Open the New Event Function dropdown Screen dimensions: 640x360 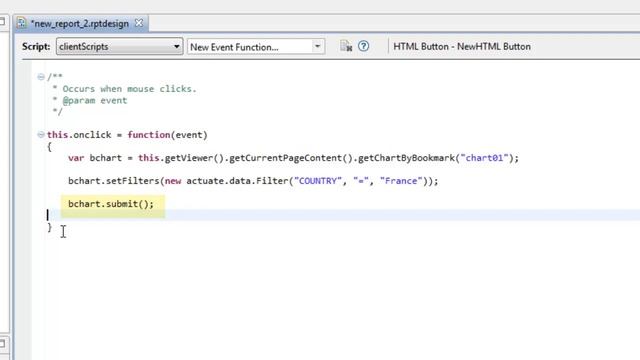click(x=256, y=47)
